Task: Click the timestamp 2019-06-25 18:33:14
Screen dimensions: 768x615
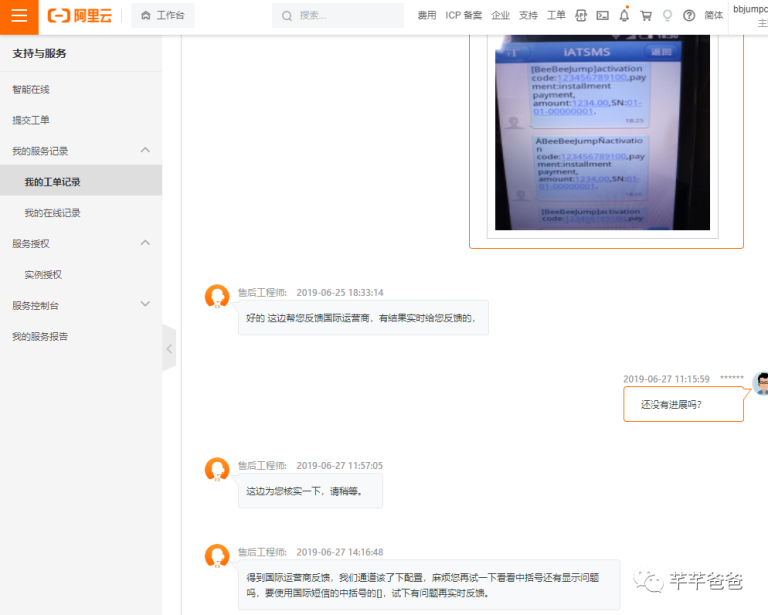Action: pos(340,293)
